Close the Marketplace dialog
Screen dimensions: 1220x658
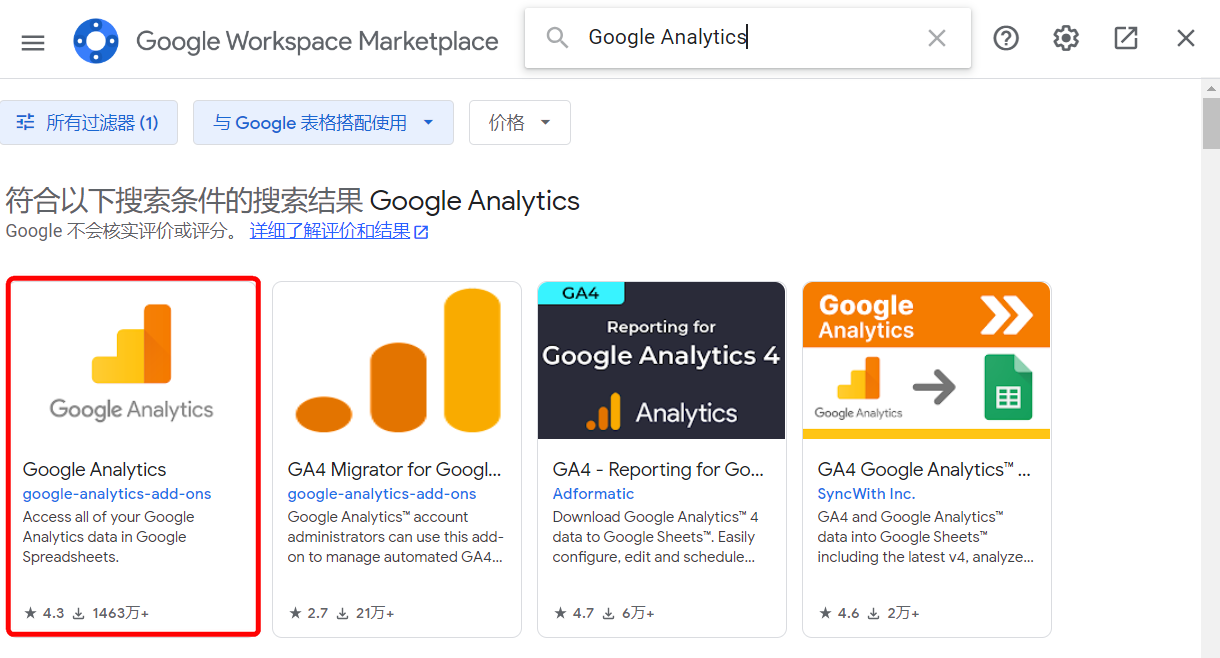tap(1186, 38)
